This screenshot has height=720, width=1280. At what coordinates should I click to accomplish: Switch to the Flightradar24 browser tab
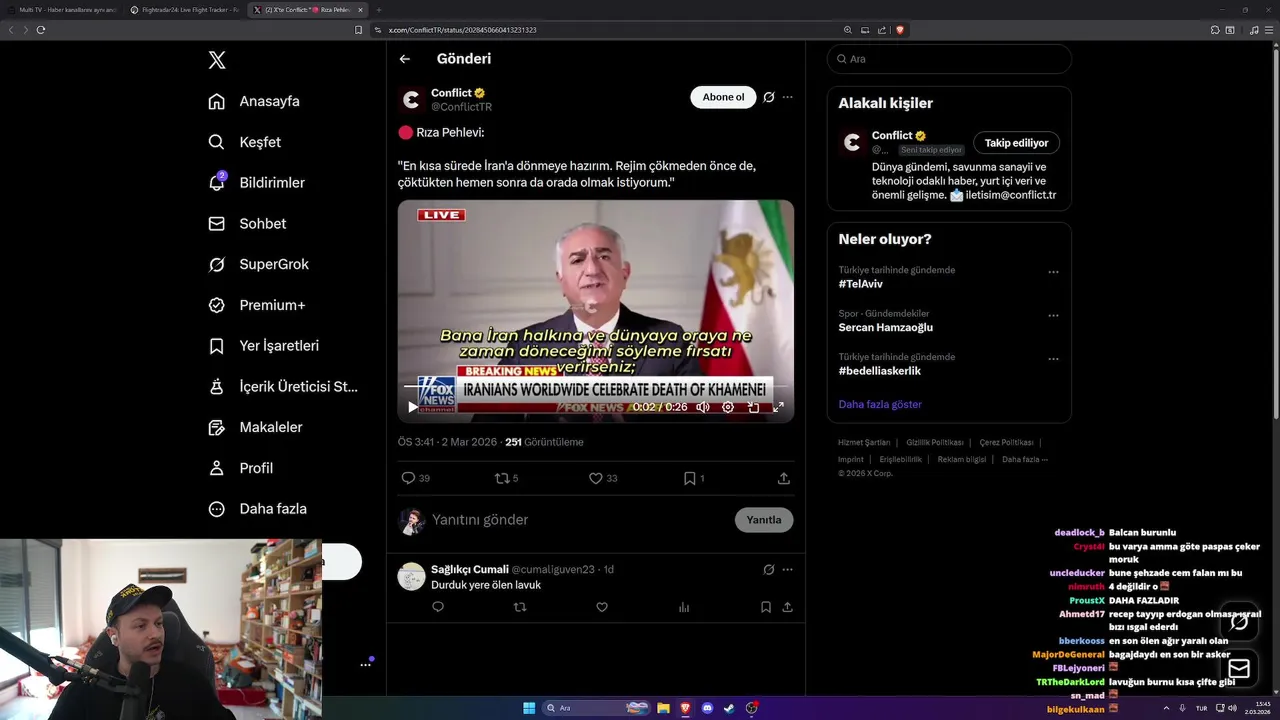pos(185,10)
